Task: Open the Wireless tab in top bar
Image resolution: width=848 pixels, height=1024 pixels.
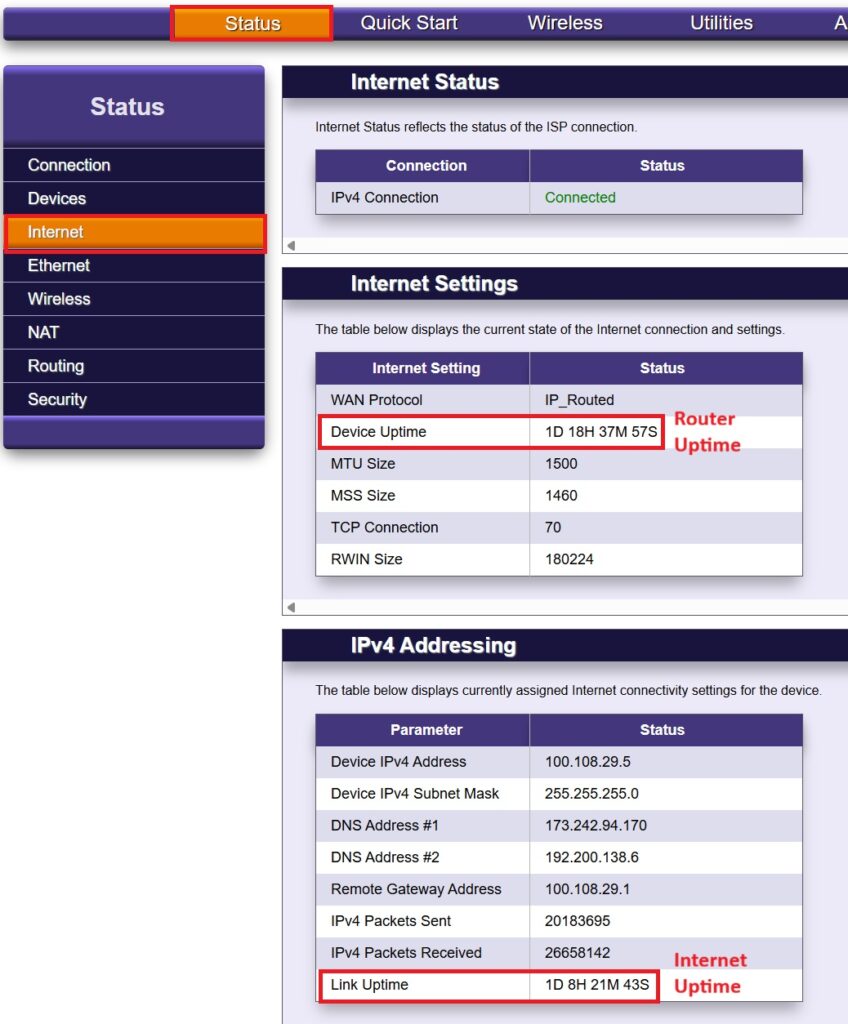Action: tap(565, 23)
